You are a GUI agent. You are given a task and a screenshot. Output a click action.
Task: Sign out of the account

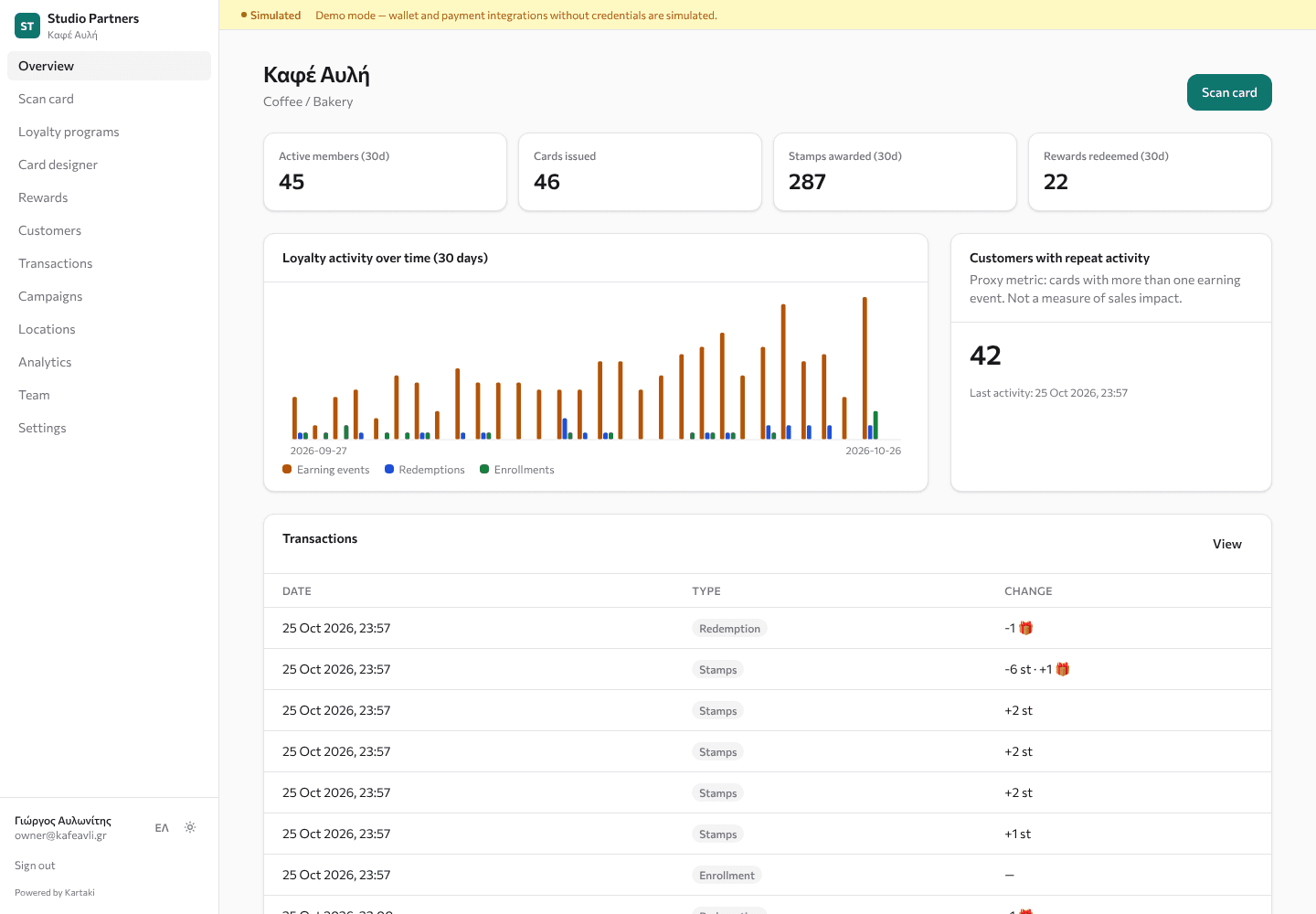(35, 866)
